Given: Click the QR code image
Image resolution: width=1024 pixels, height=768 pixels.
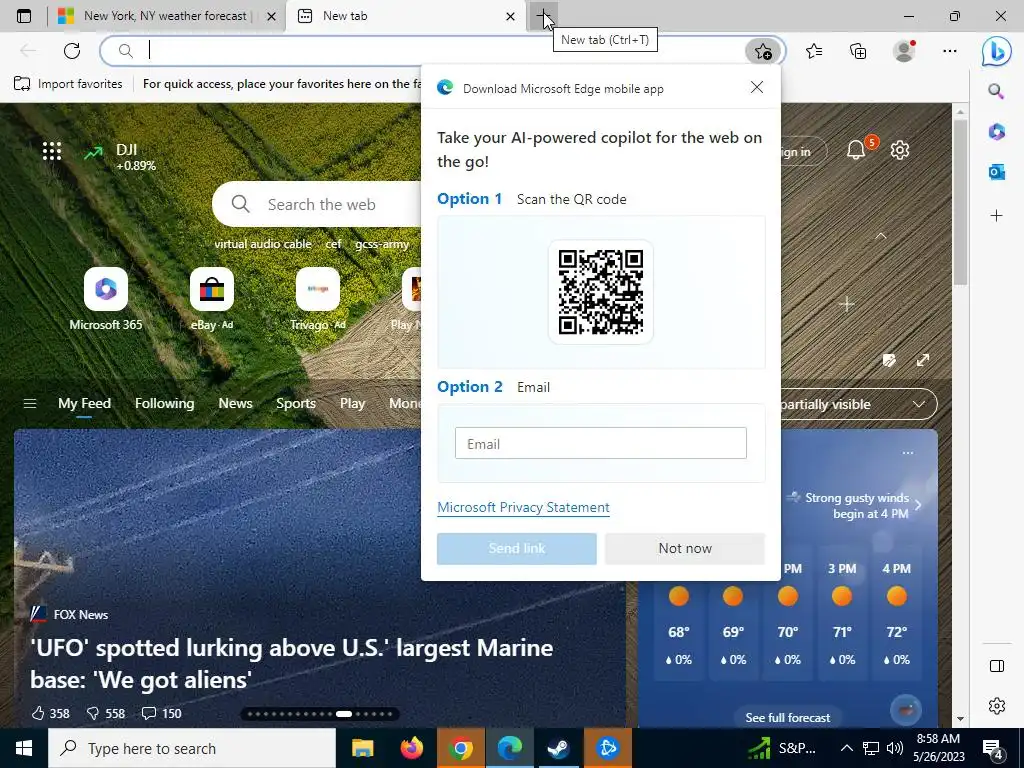Looking at the screenshot, I should click(x=601, y=292).
